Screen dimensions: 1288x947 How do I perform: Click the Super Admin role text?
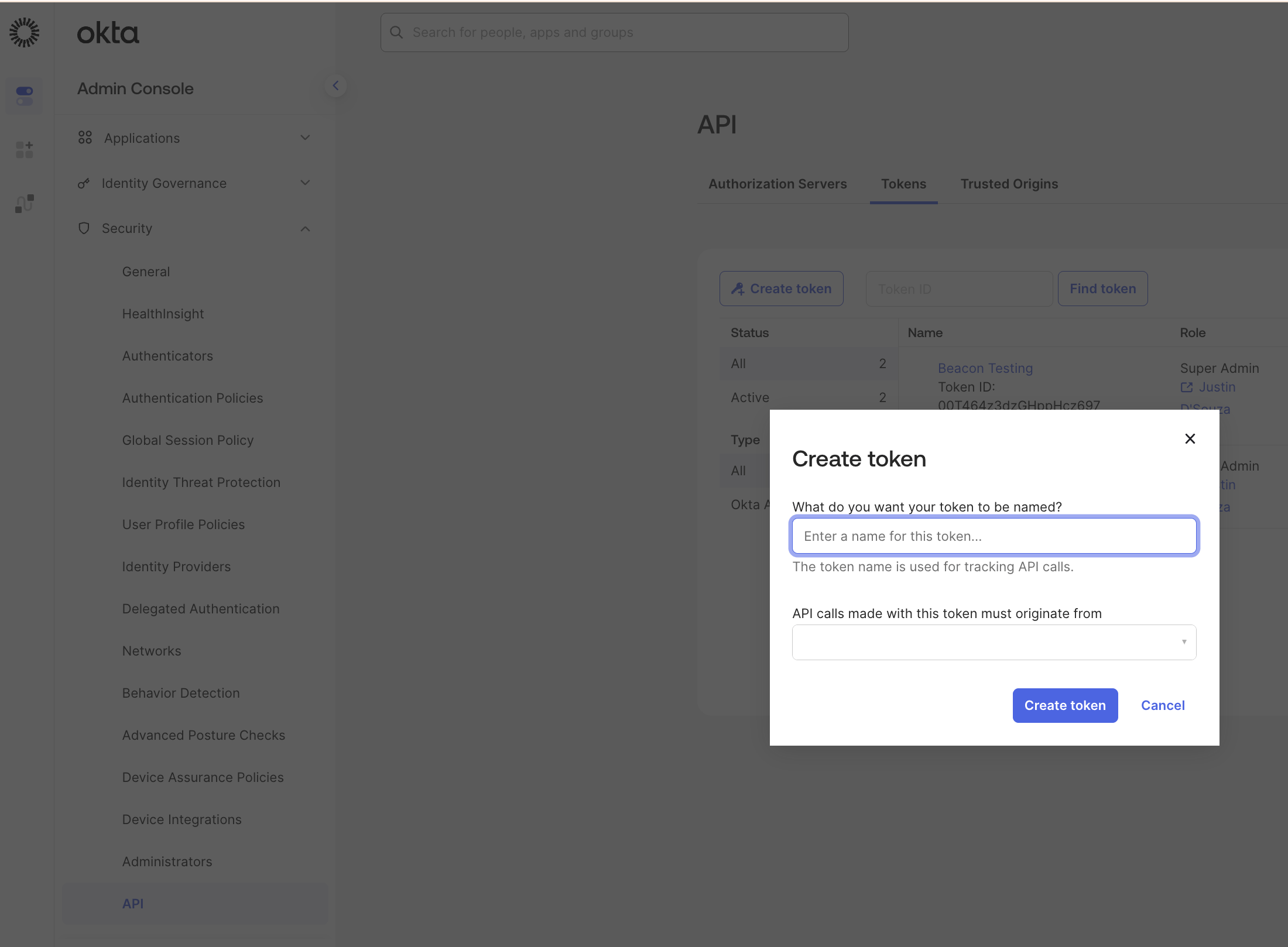tap(1220, 368)
